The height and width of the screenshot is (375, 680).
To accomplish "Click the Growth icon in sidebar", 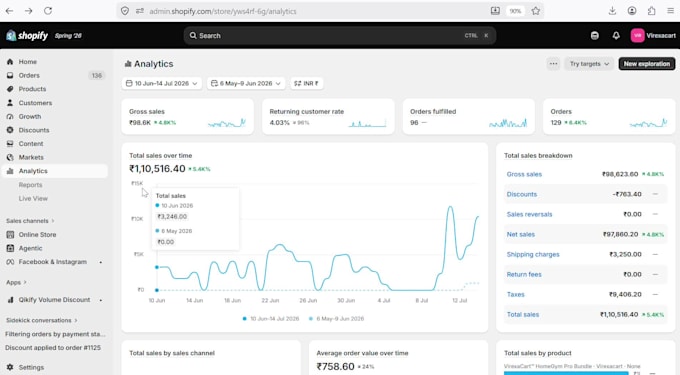I will click(x=10, y=116).
